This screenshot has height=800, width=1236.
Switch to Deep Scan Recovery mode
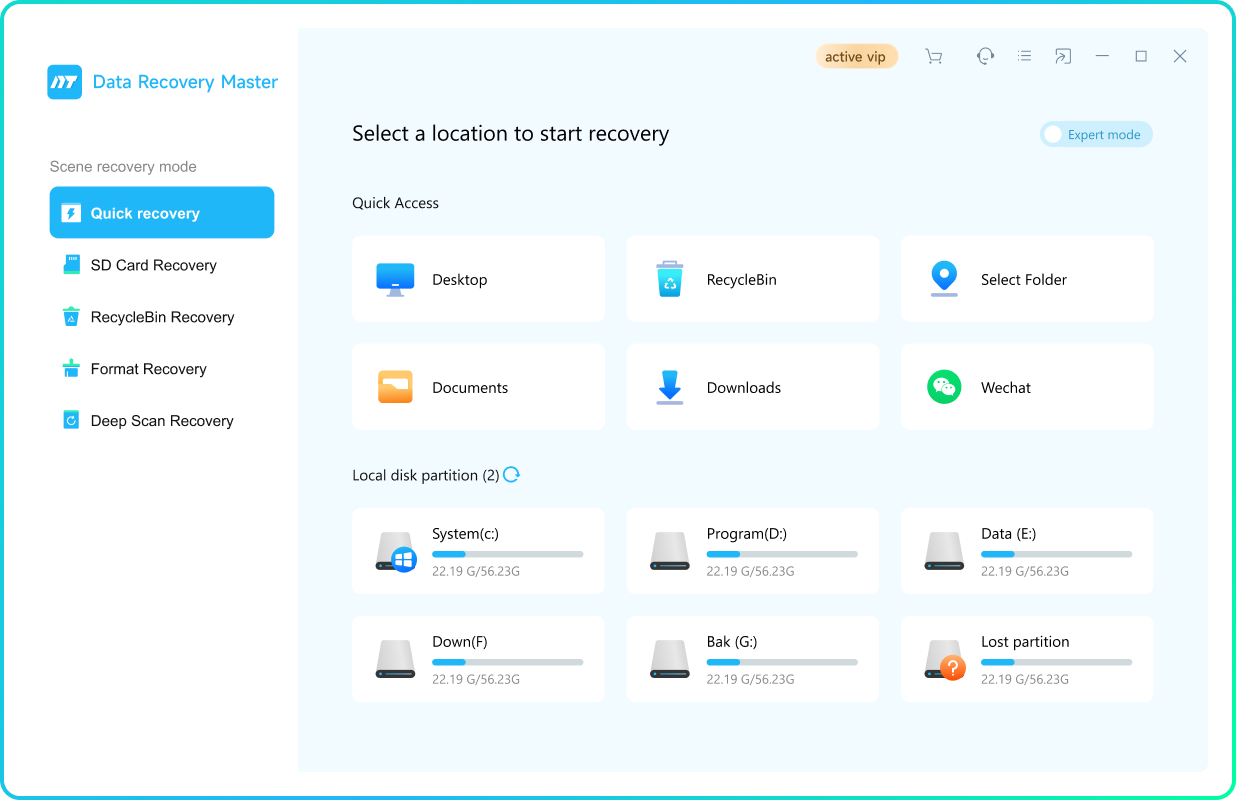[x=162, y=421]
